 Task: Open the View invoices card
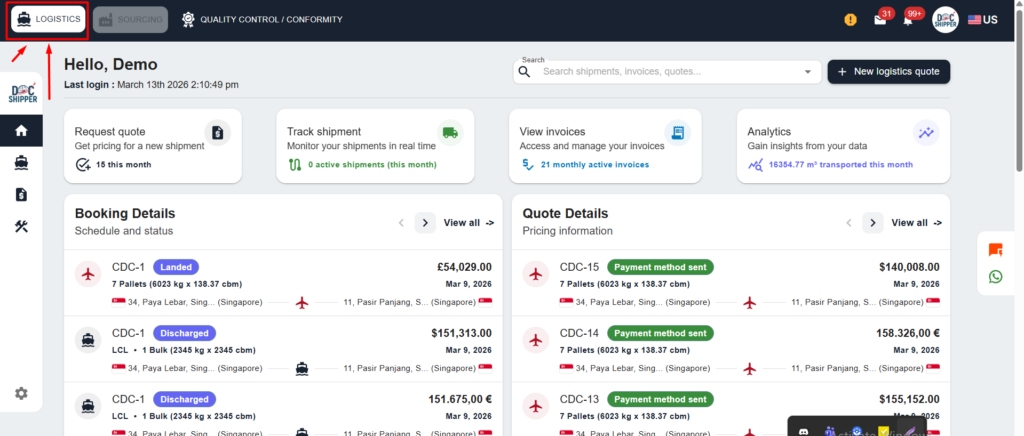[605, 146]
